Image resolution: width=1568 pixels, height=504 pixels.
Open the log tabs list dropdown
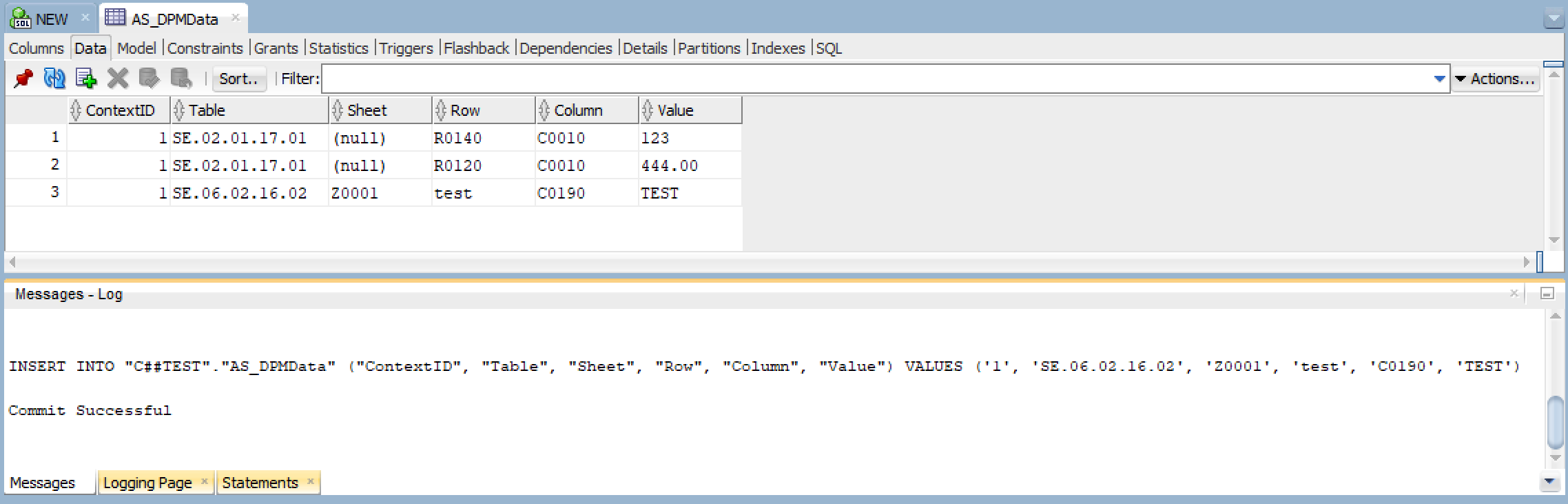pos(1549,482)
